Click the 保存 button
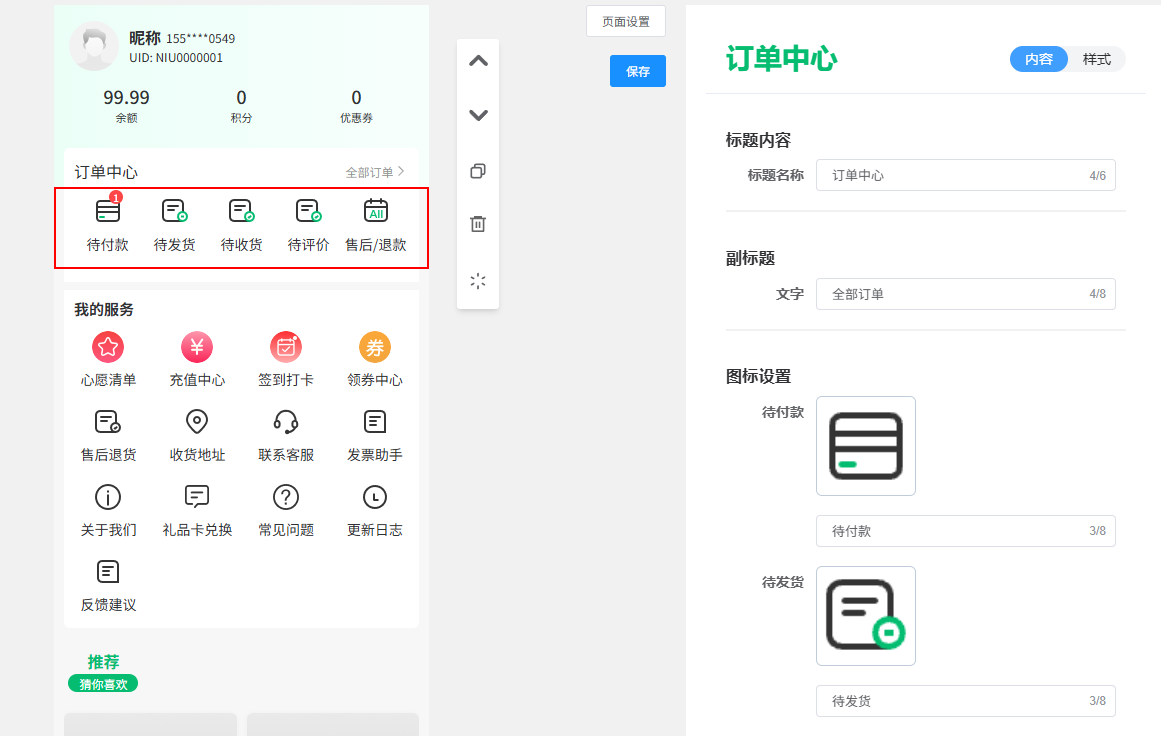Viewport: 1161px width, 736px height. click(638, 71)
